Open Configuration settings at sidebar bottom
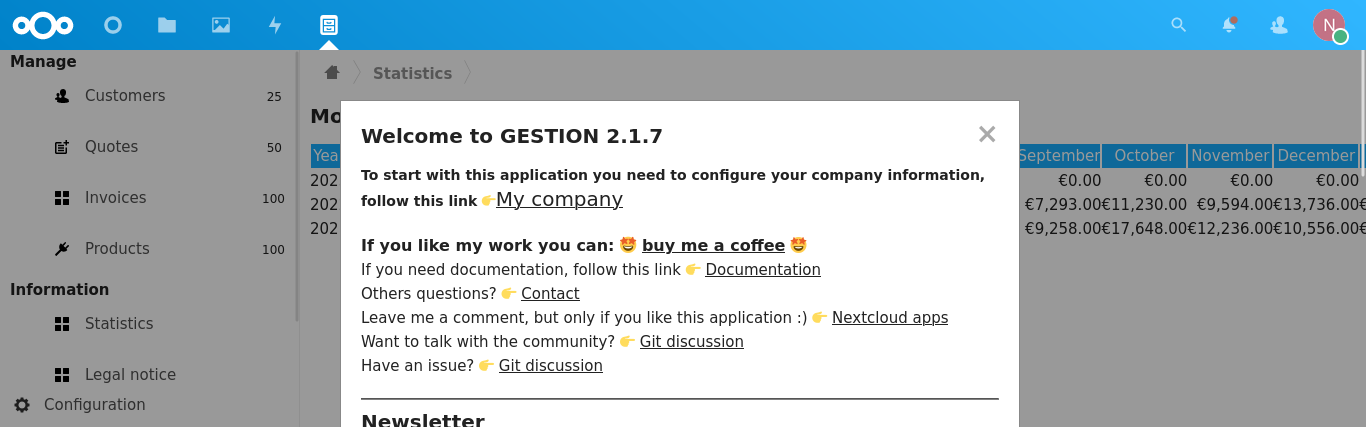Viewport: 1366px width, 433px height. (x=94, y=405)
